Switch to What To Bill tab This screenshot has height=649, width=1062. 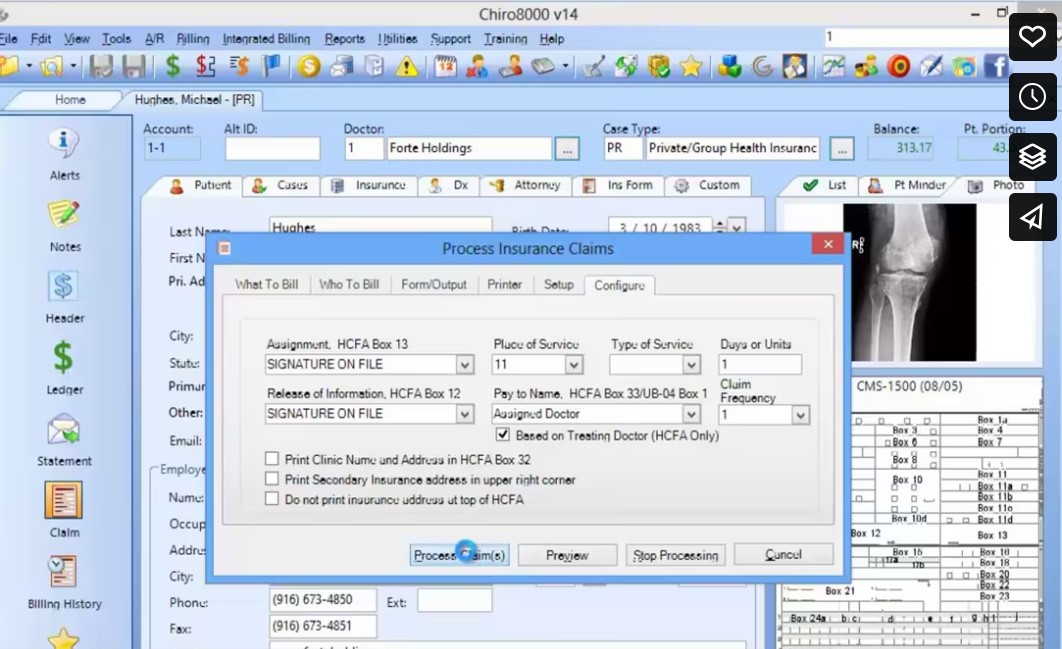click(266, 285)
